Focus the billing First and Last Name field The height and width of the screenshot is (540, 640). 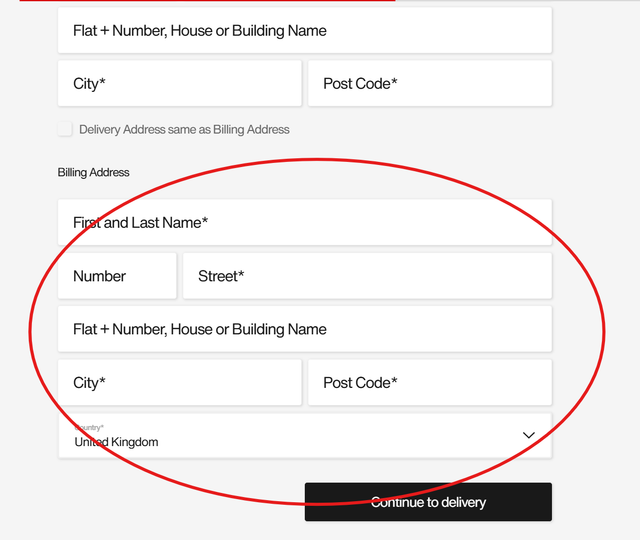coord(304,222)
